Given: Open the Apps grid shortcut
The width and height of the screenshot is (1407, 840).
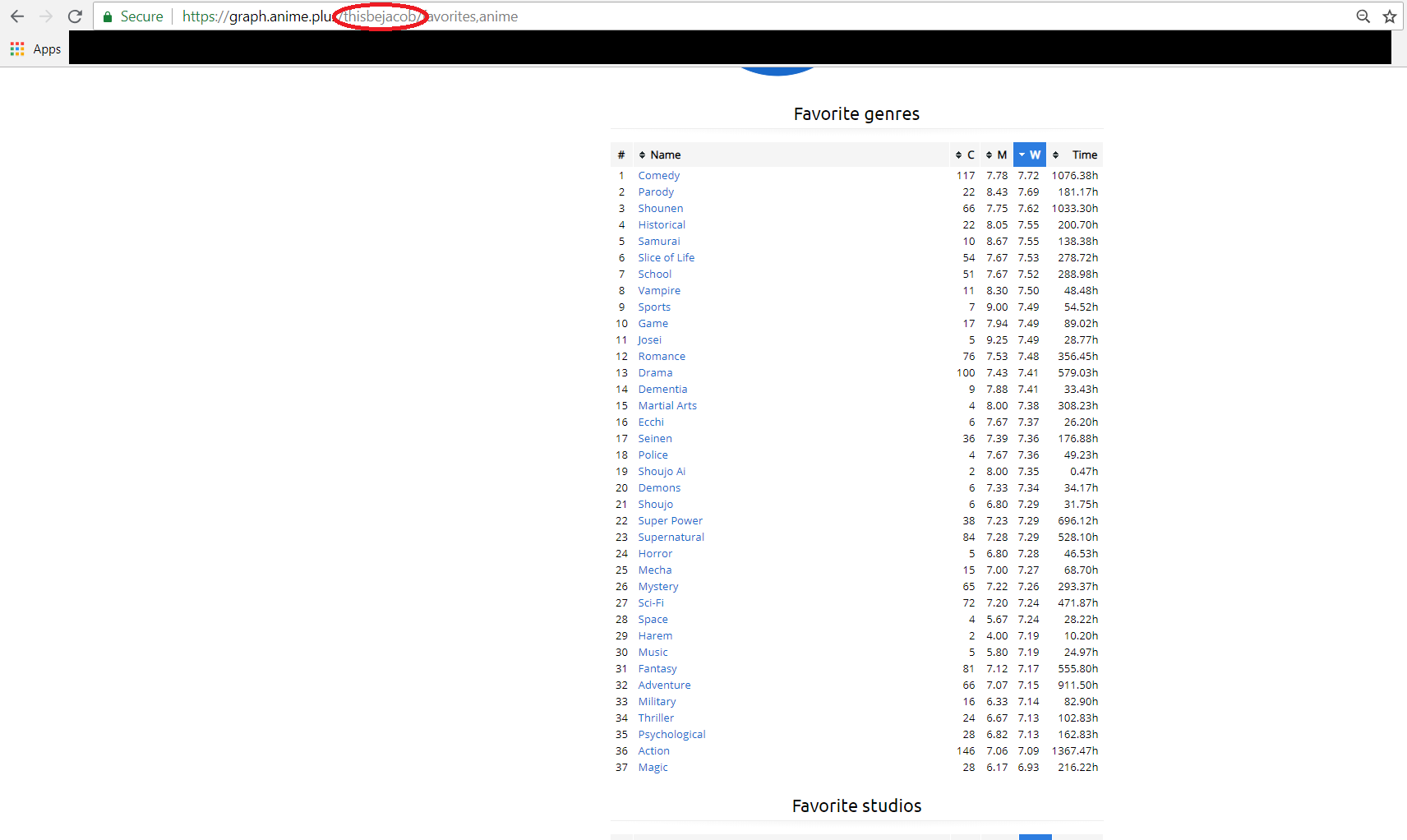Looking at the screenshot, I should tap(35, 49).
